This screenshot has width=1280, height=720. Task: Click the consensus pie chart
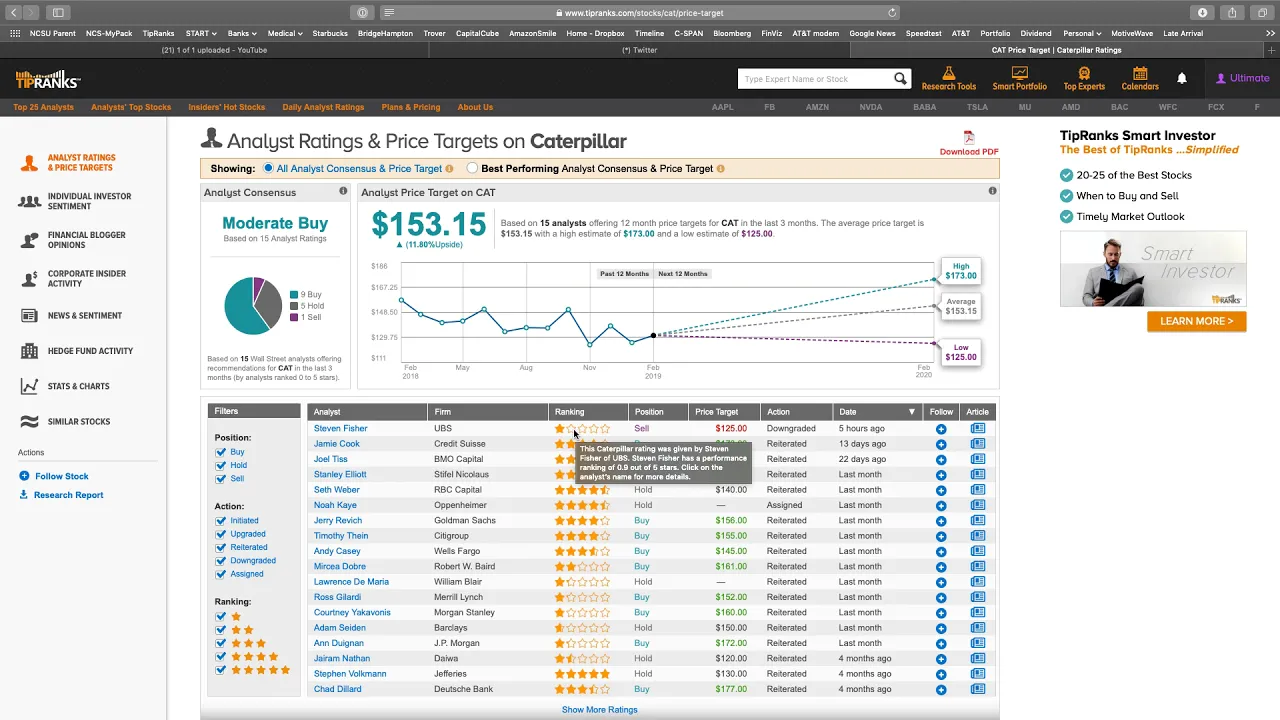(x=253, y=306)
